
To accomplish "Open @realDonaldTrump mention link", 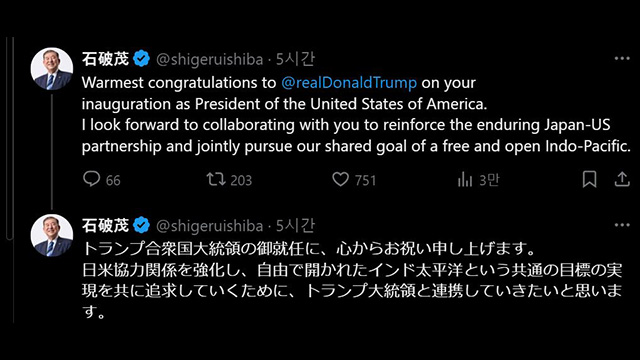I will click(x=349, y=83).
